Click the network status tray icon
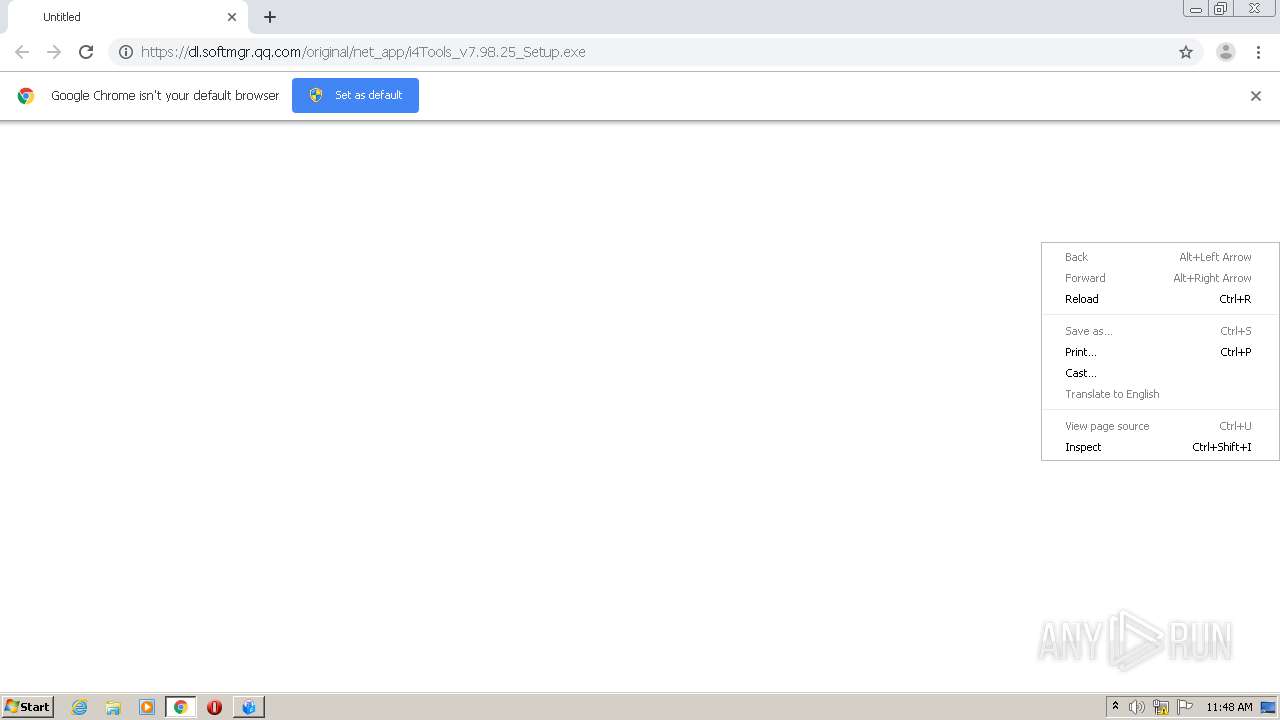 pos(1161,707)
